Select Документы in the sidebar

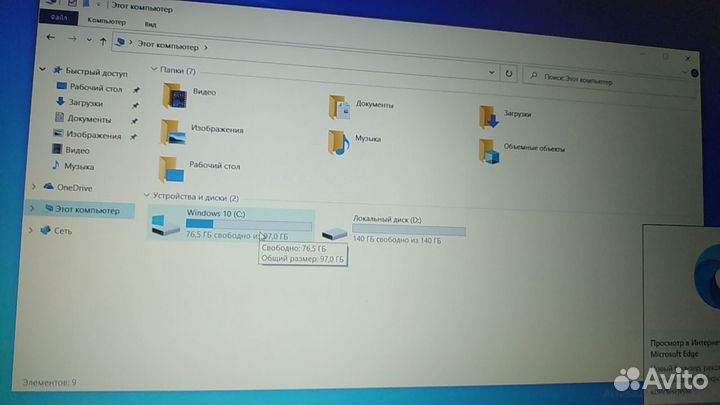click(89, 119)
